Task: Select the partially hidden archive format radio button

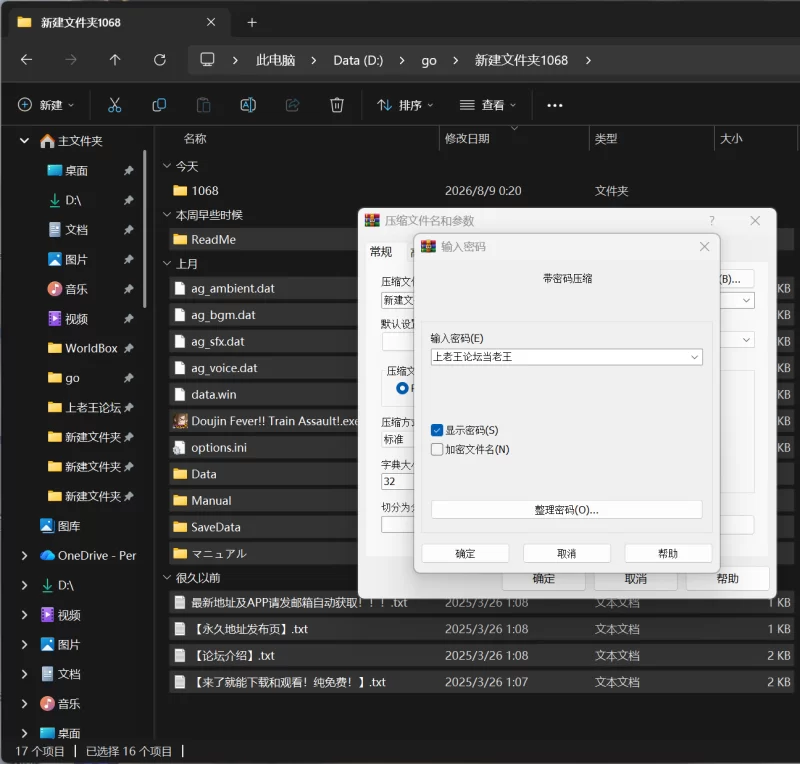Action: [402, 388]
